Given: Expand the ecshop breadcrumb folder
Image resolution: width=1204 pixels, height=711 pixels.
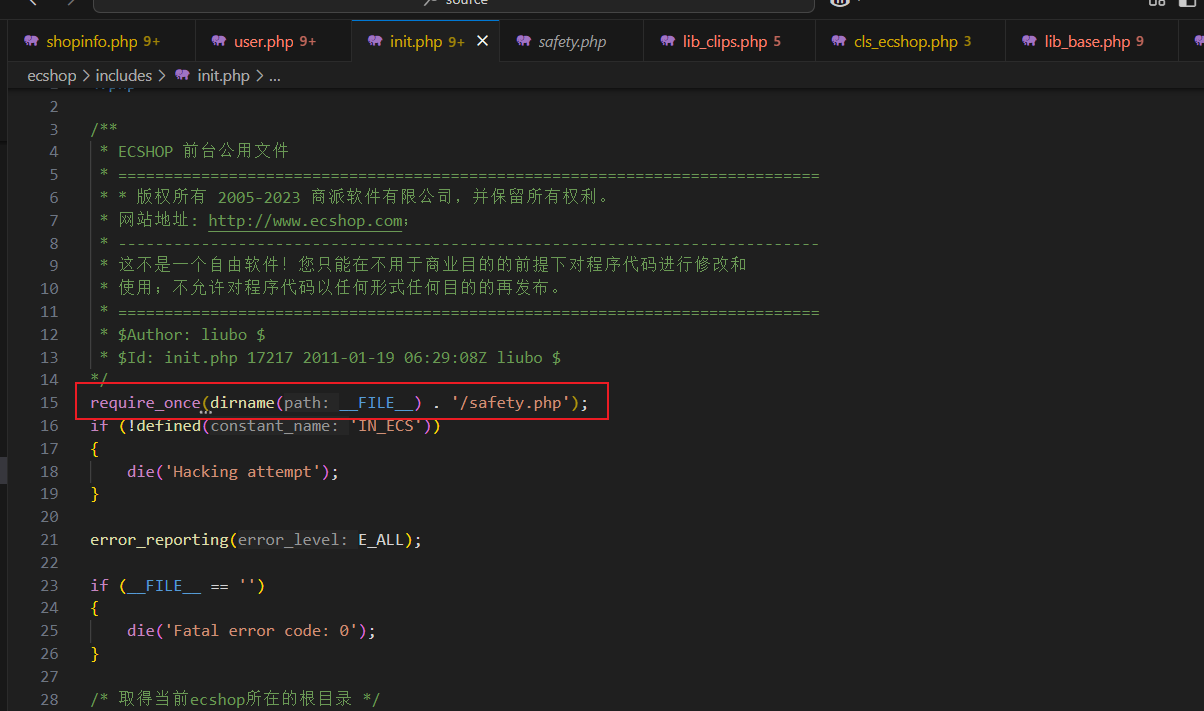Looking at the screenshot, I should point(52,75).
